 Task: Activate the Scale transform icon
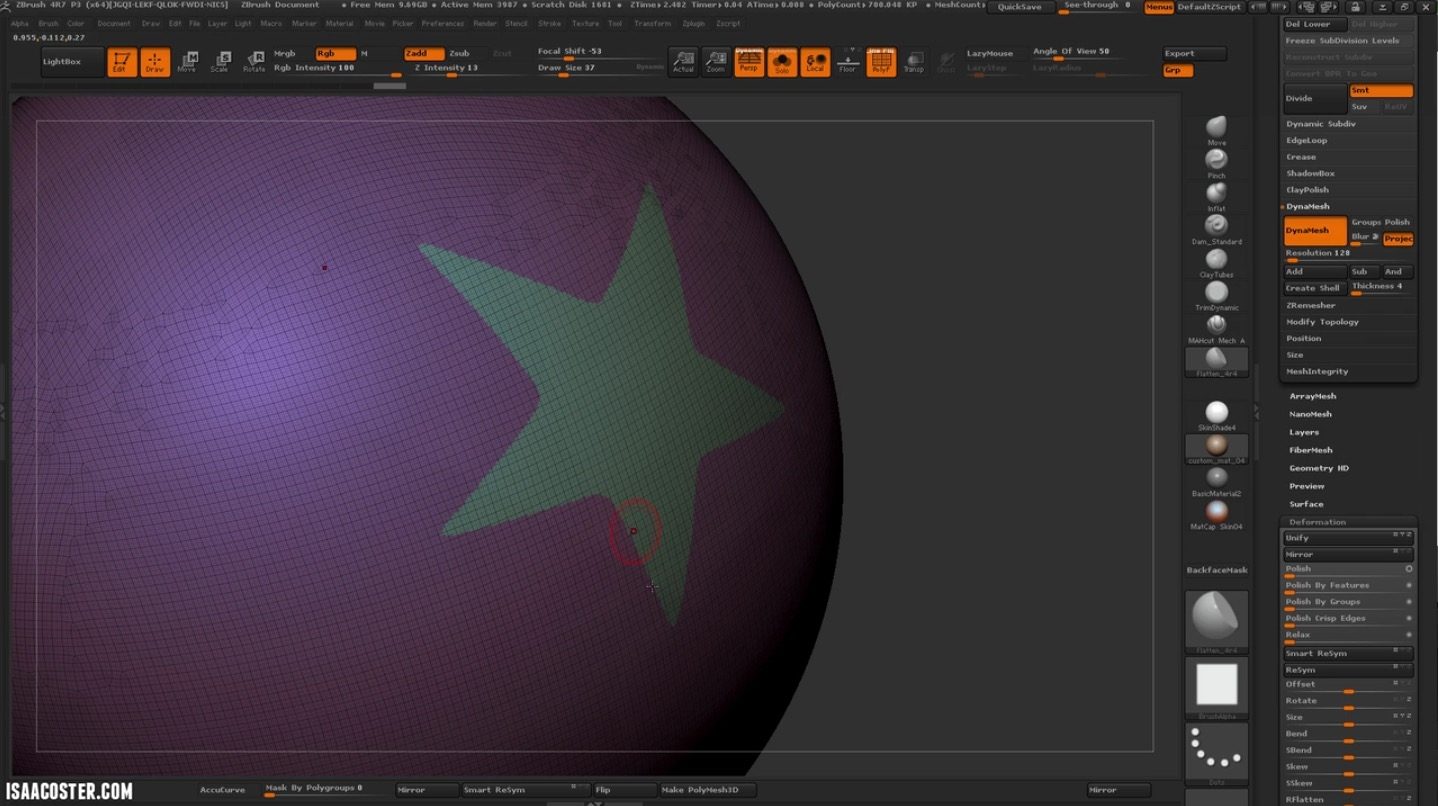coord(220,62)
